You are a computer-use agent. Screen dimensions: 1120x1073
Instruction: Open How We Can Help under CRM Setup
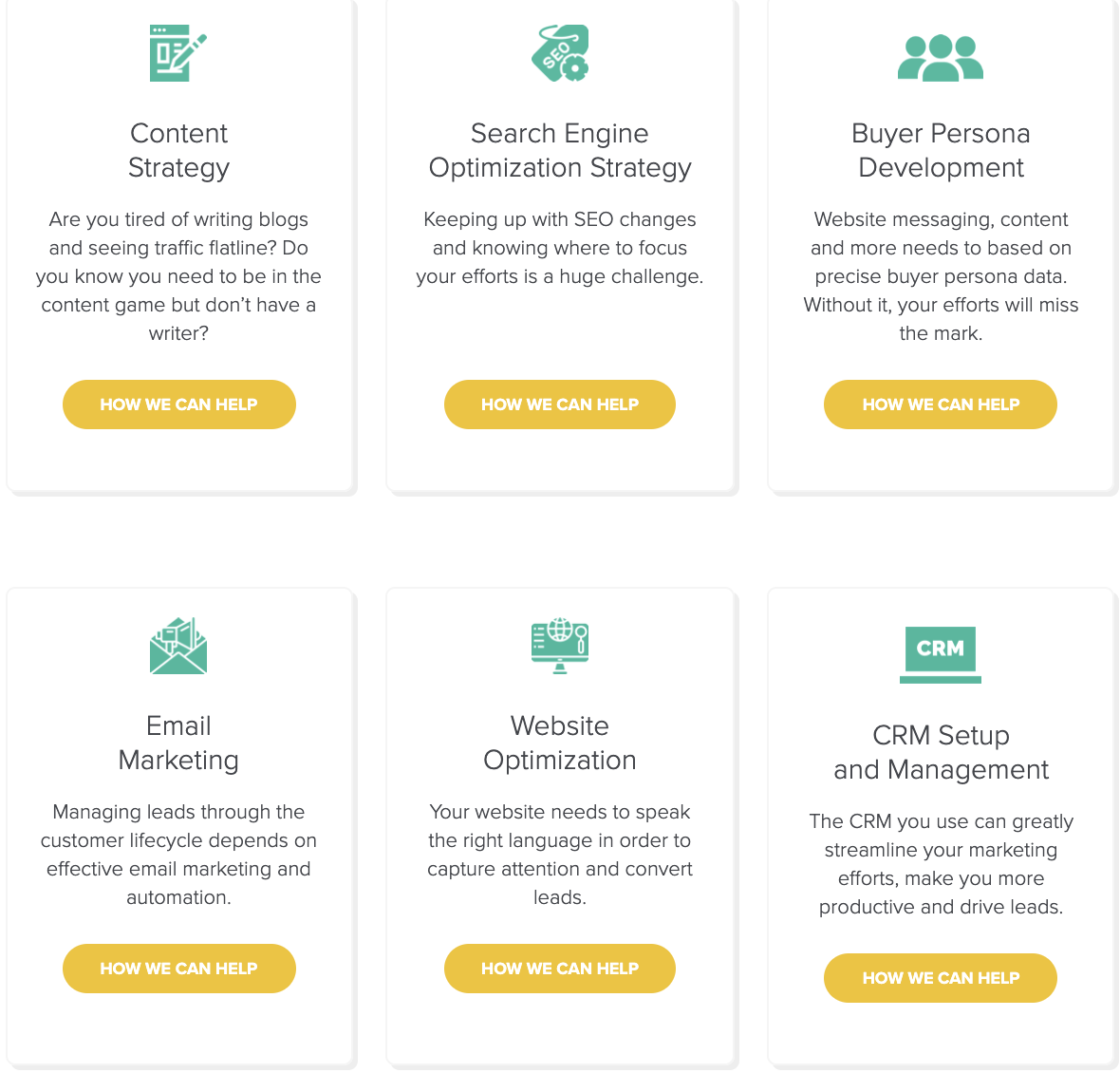[x=940, y=978]
